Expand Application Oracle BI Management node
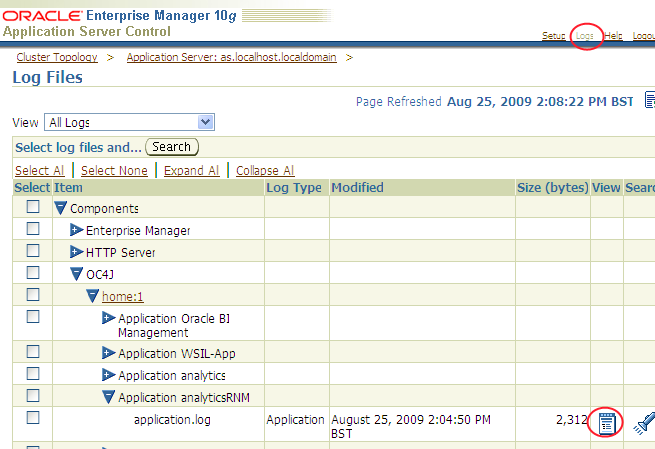 click(x=109, y=318)
